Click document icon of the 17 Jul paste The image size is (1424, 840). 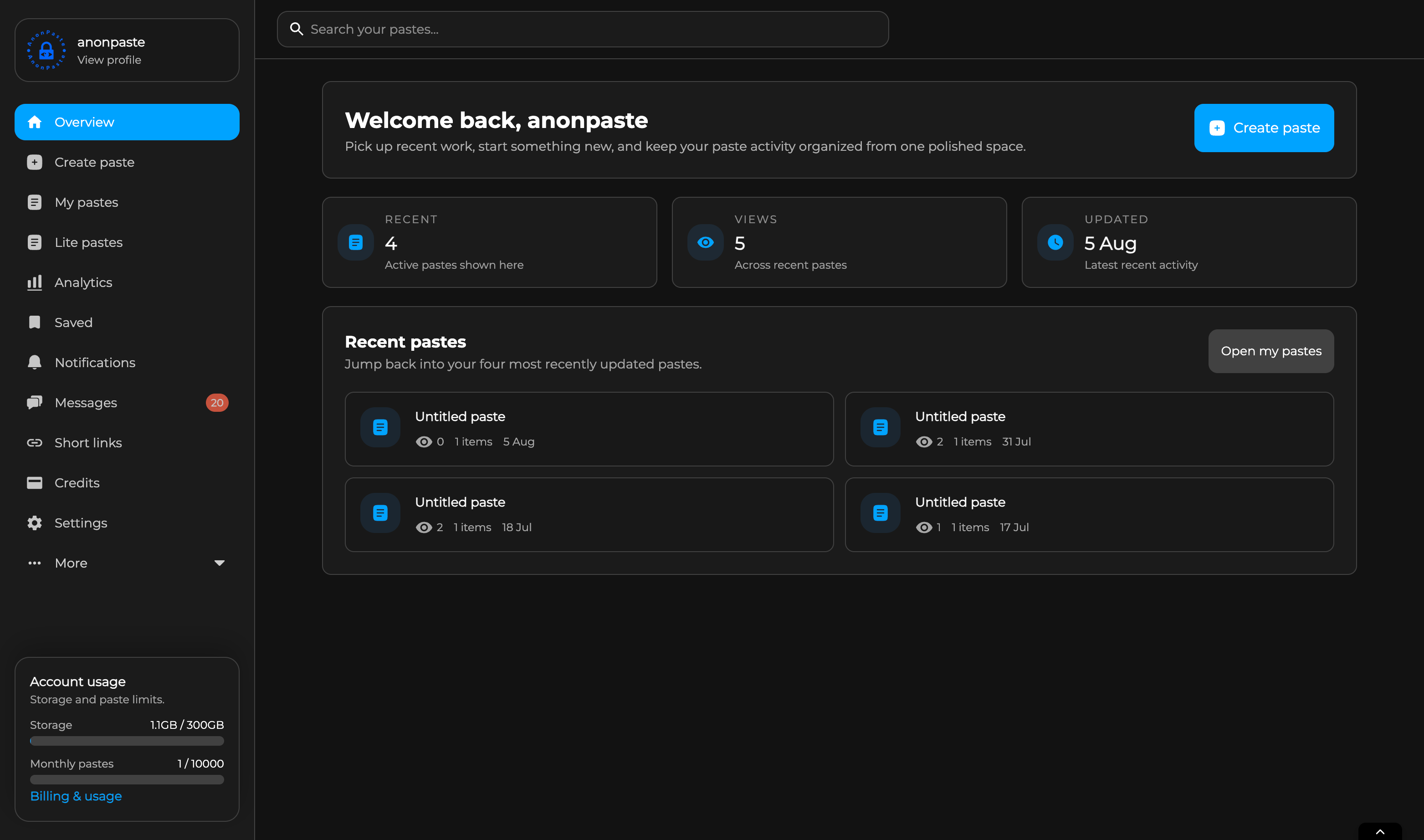click(x=880, y=513)
